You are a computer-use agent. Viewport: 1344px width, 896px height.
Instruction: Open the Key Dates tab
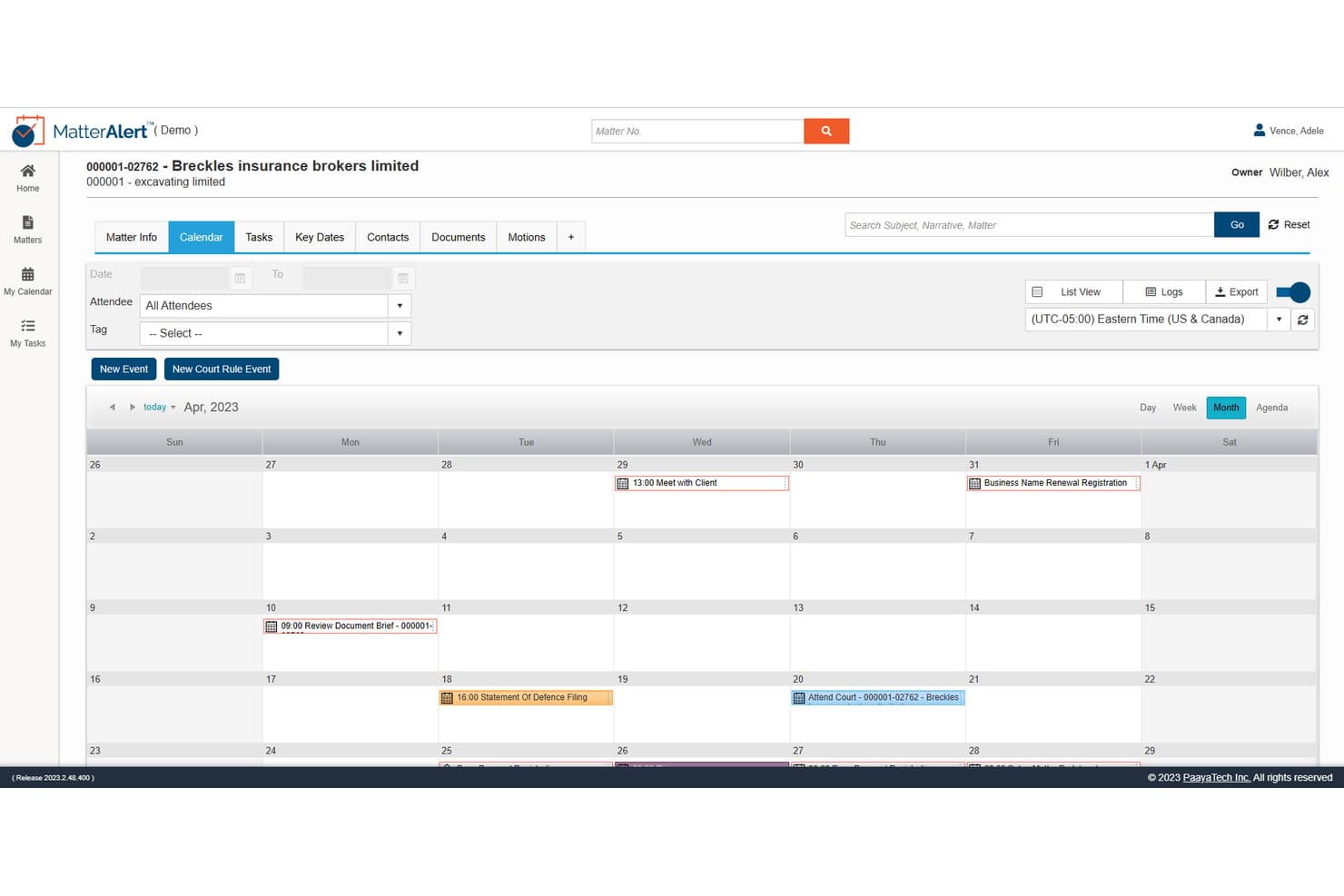[320, 237]
